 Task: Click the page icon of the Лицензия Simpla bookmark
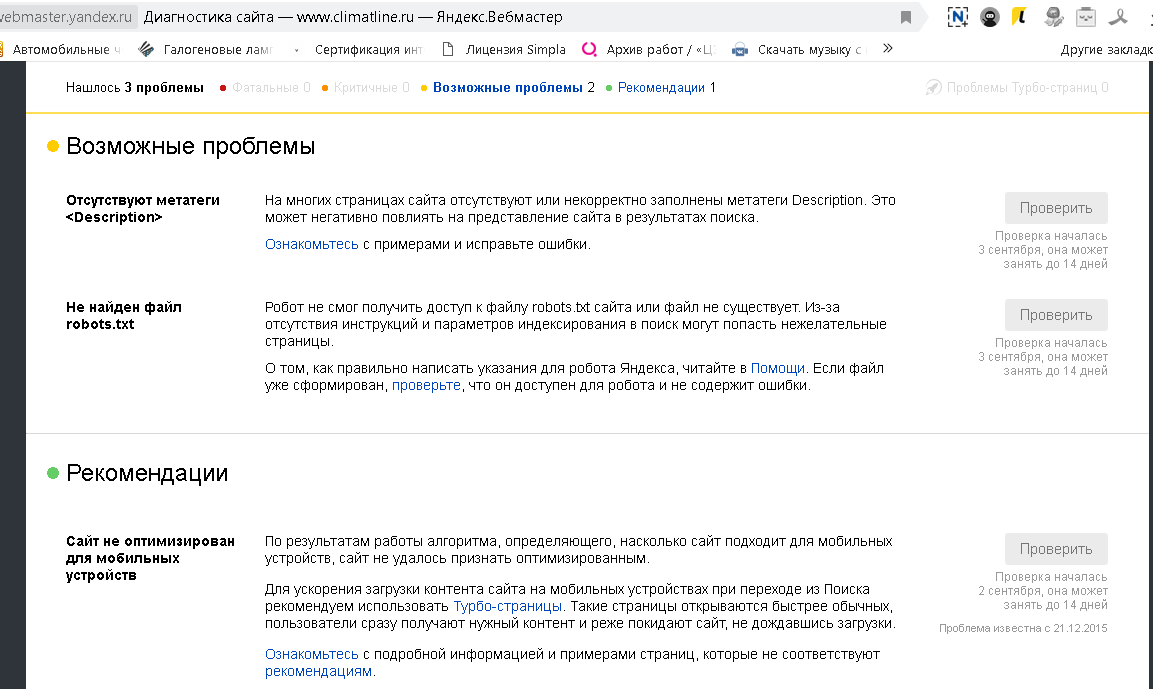tap(448, 49)
